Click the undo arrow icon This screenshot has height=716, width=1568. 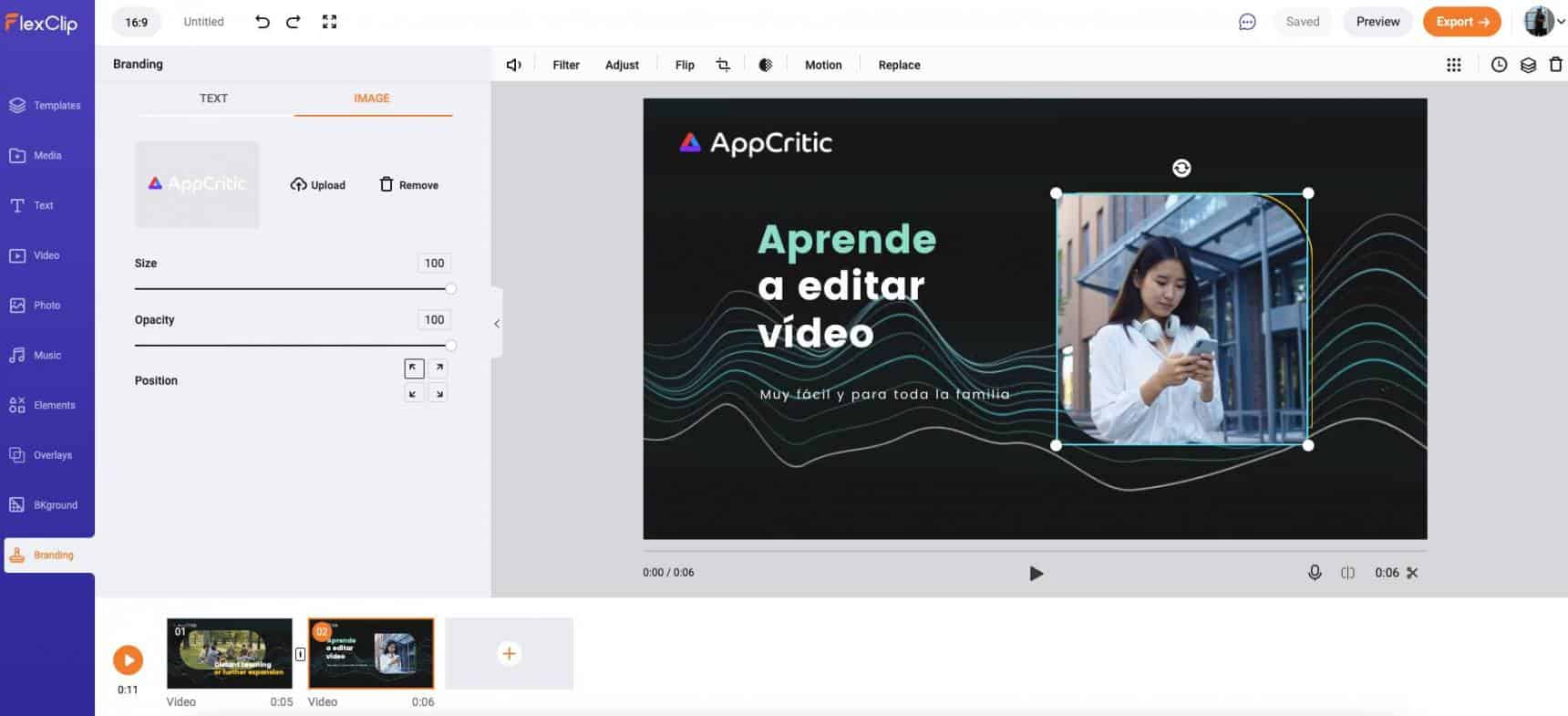click(x=263, y=22)
